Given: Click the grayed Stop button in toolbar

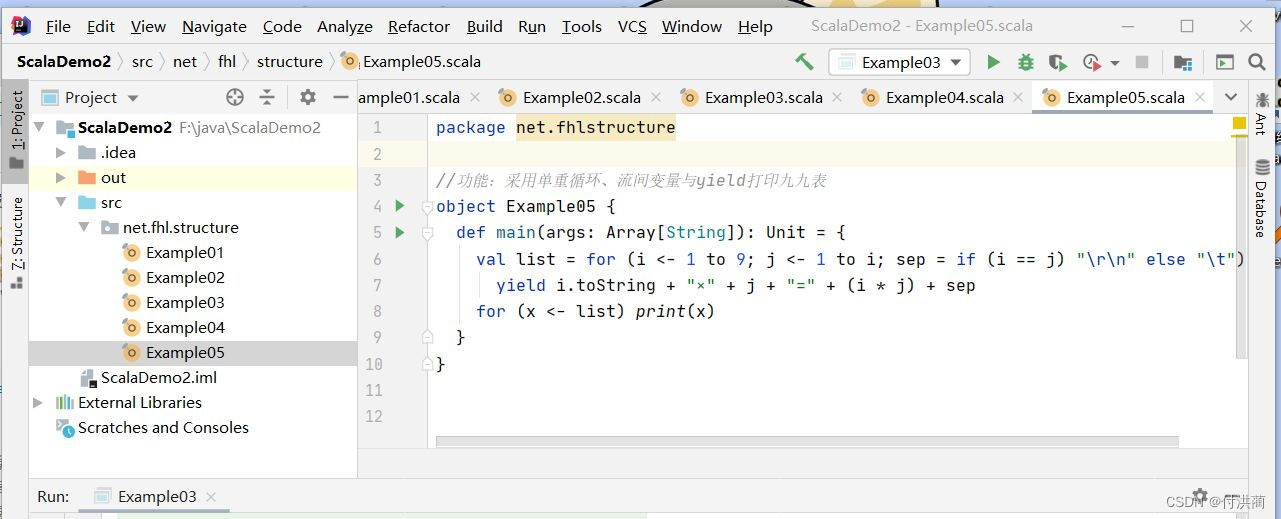Looking at the screenshot, I should (1142, 62).
